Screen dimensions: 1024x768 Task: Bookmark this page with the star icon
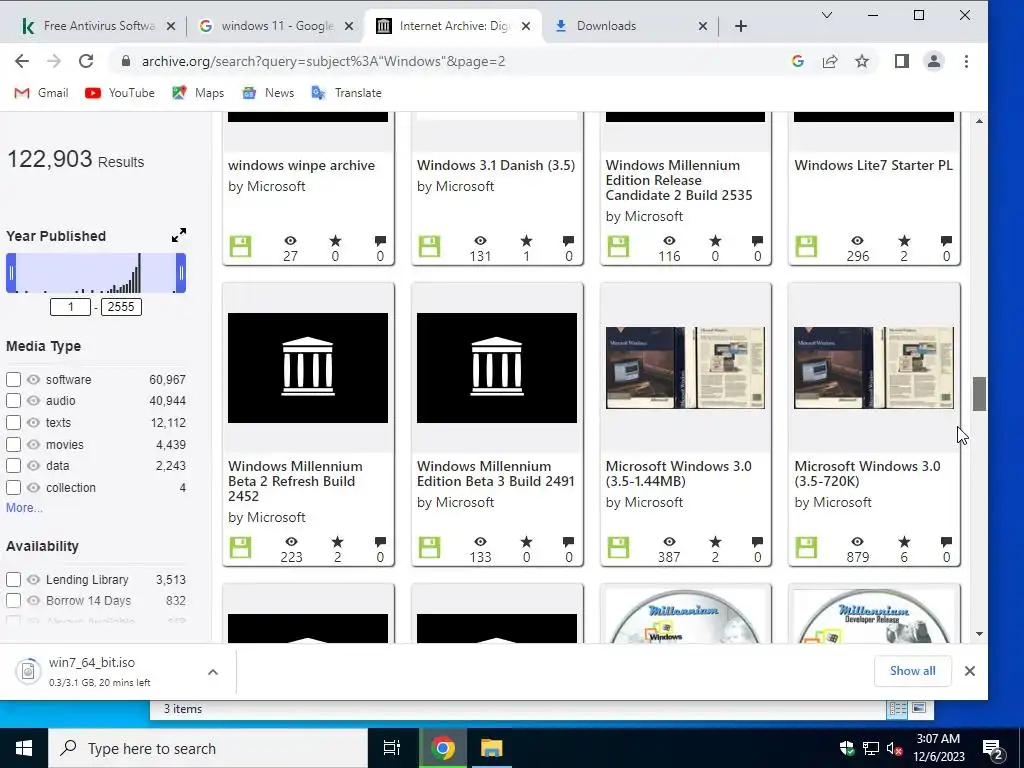pos(862,61)
